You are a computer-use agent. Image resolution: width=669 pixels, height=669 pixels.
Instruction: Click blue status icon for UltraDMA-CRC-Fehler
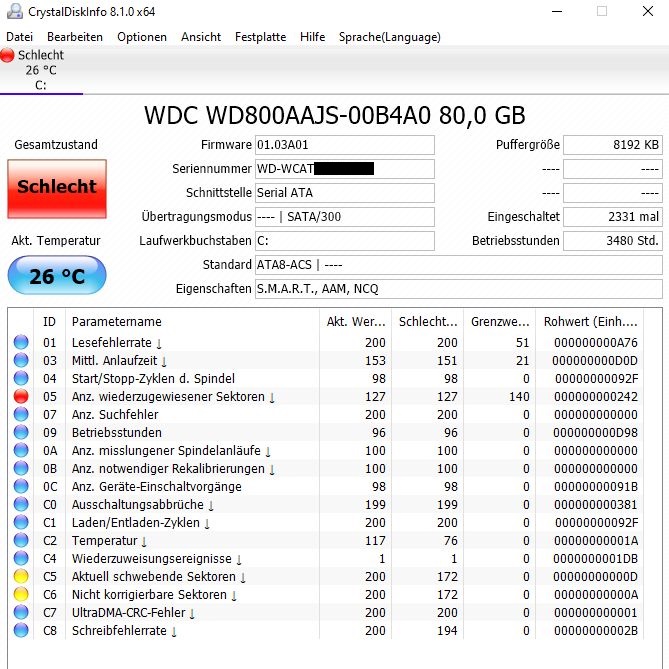21,612
